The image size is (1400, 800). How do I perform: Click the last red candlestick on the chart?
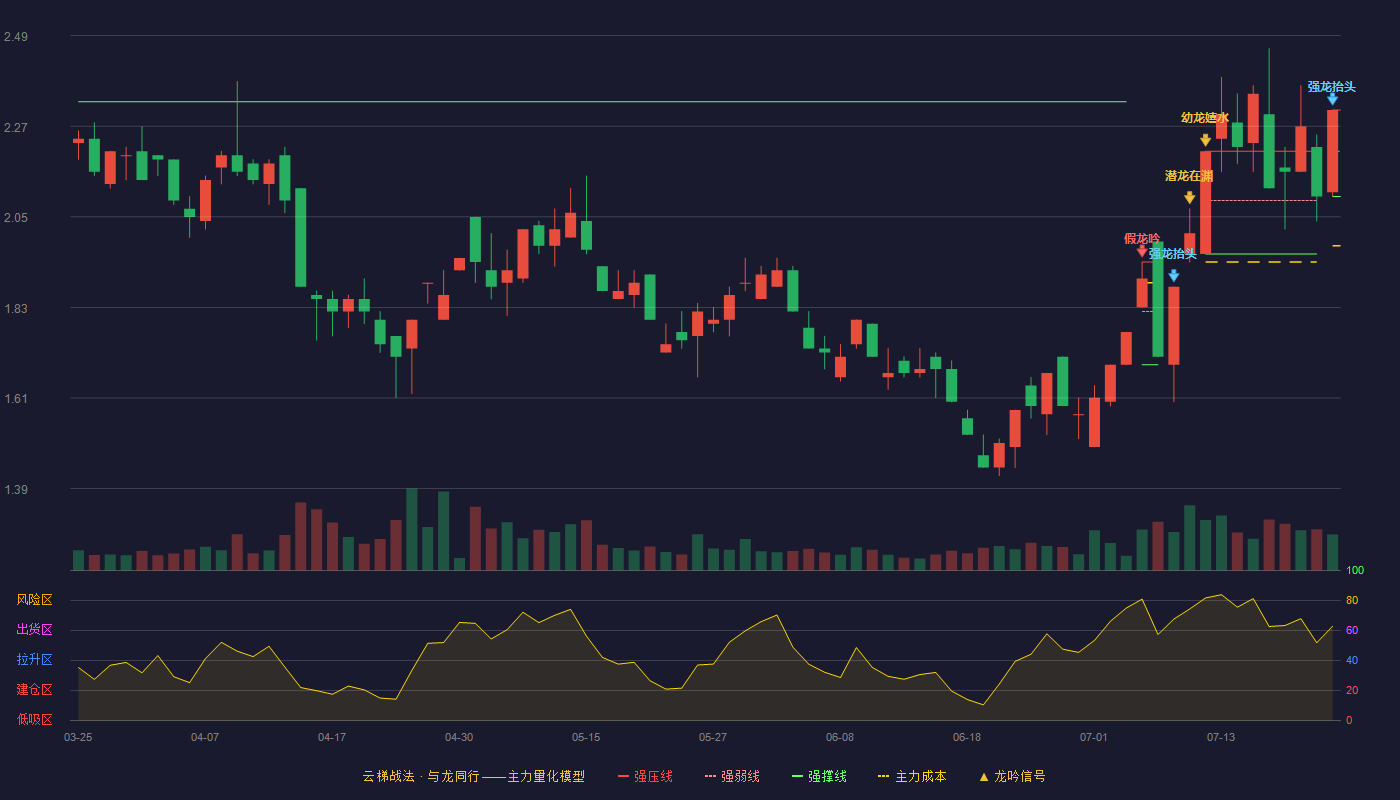[1332, 151]
